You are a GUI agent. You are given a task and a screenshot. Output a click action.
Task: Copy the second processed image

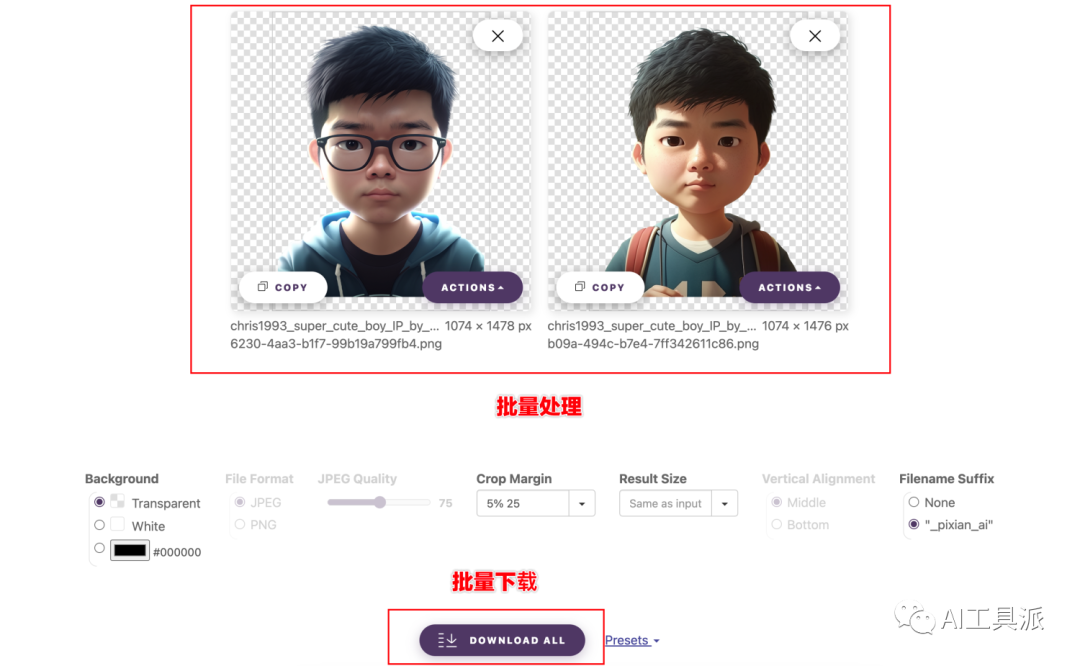(x=600, y=287)
